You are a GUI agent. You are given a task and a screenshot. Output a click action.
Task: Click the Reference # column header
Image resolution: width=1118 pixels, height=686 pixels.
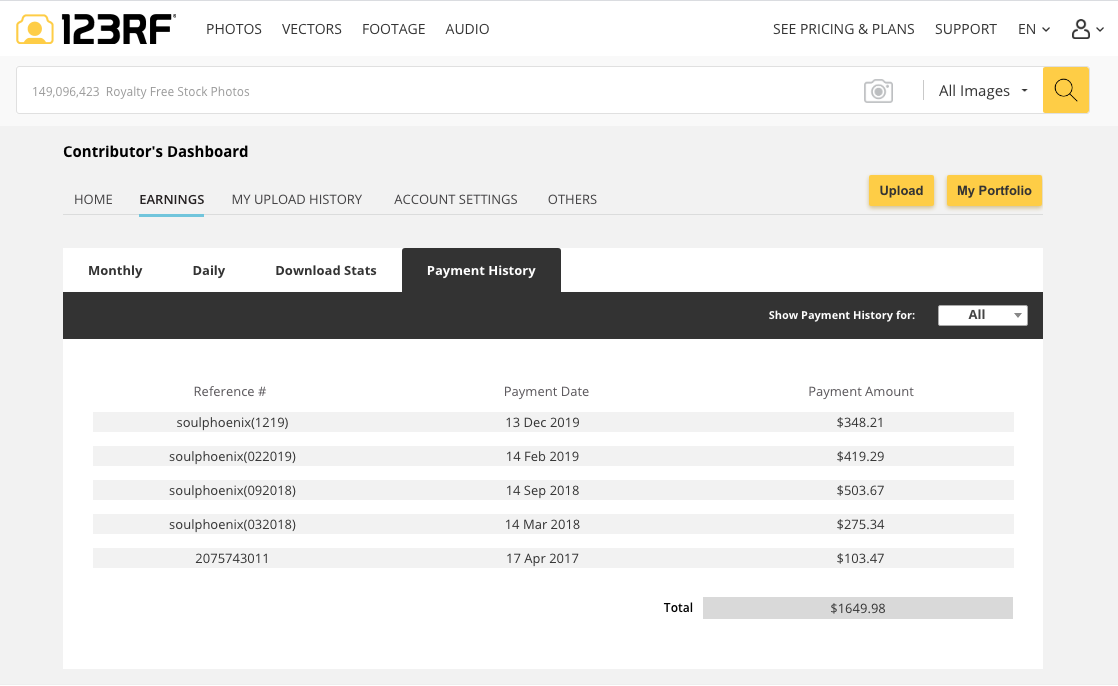230,391
